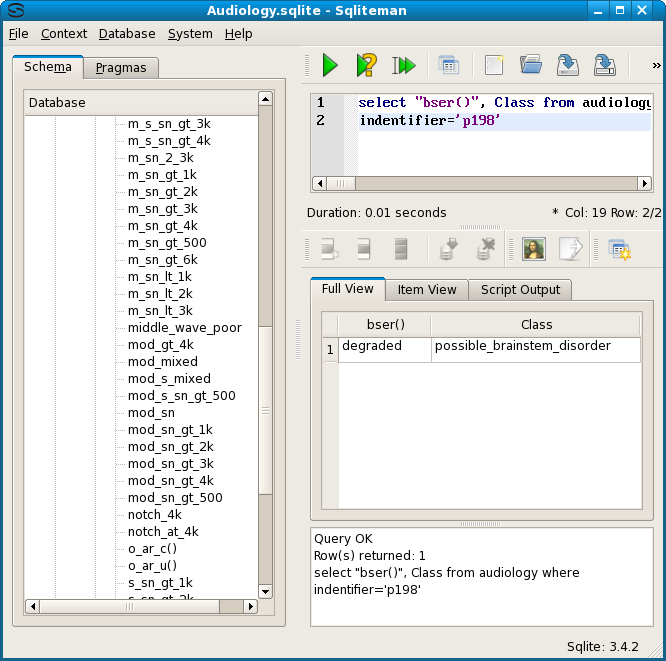Open the Script Output tab
The image size is (666, 661).
[x=522, y=290]
